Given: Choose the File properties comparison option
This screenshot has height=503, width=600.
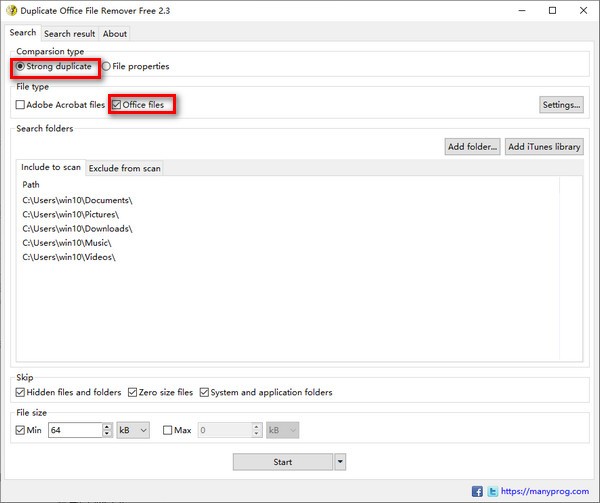Looking at the screenshot, I should (107, 67).
